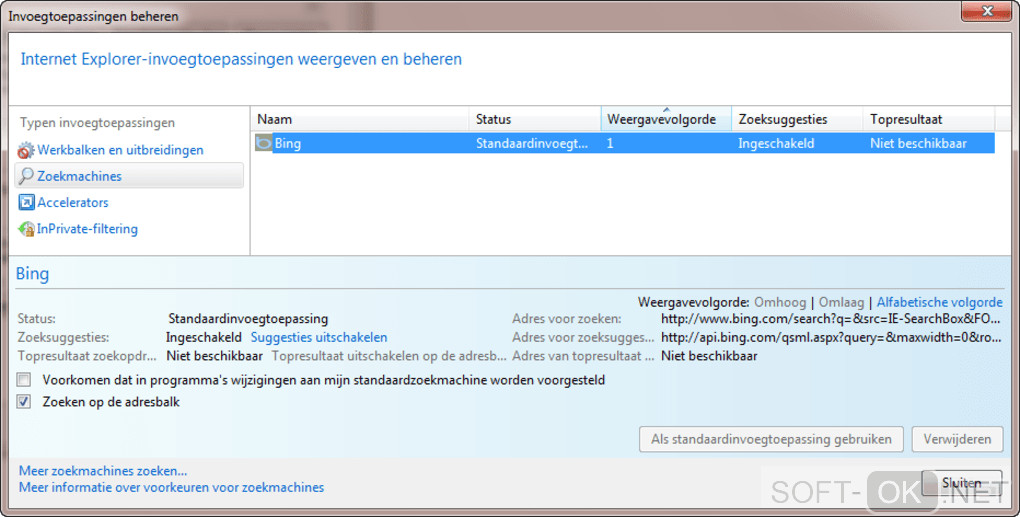Click the Omlaag order link
The width and height of the screenshot is (1020, 517).
click(841, 302)
